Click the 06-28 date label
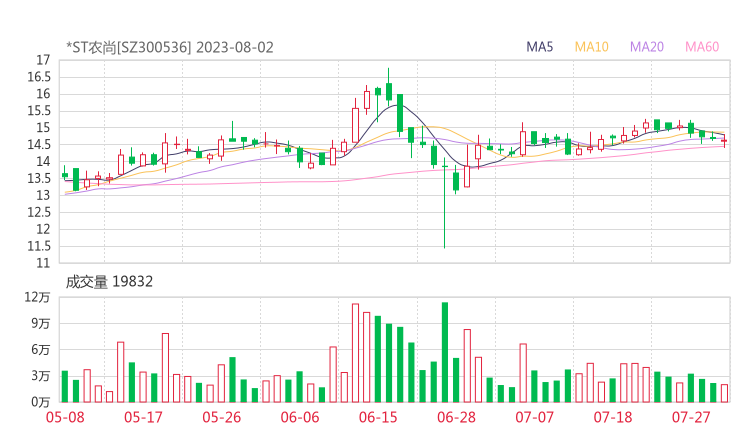This screenshot has width=740, height=440. 456,417
